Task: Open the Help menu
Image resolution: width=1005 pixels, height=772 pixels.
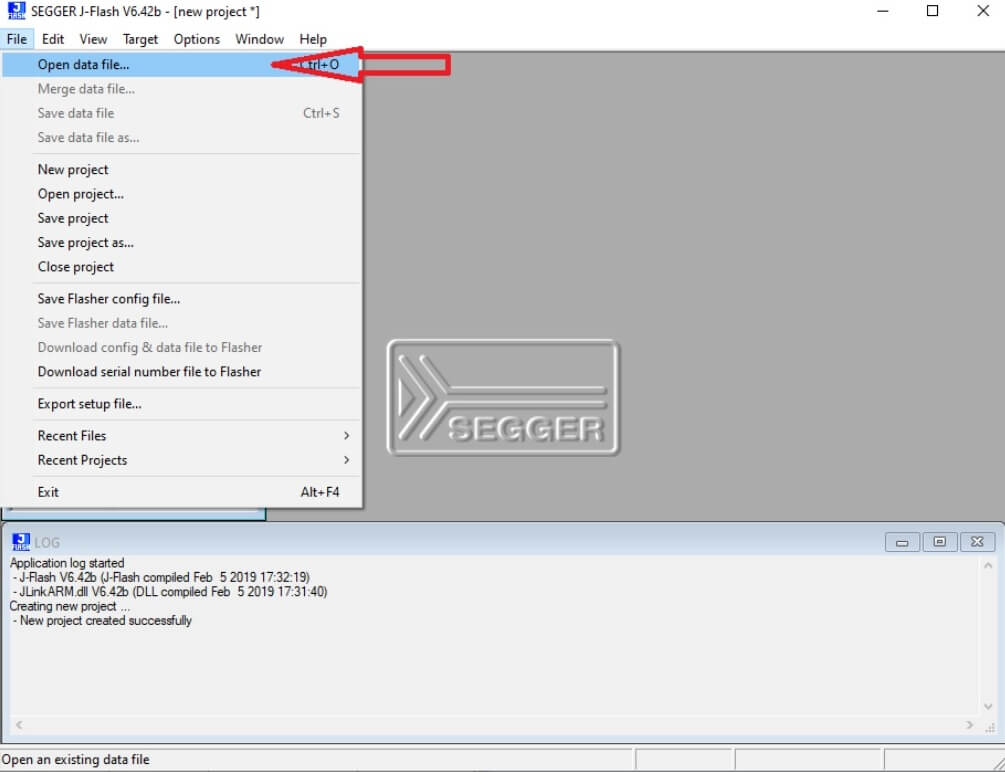Action: [313, 39]
